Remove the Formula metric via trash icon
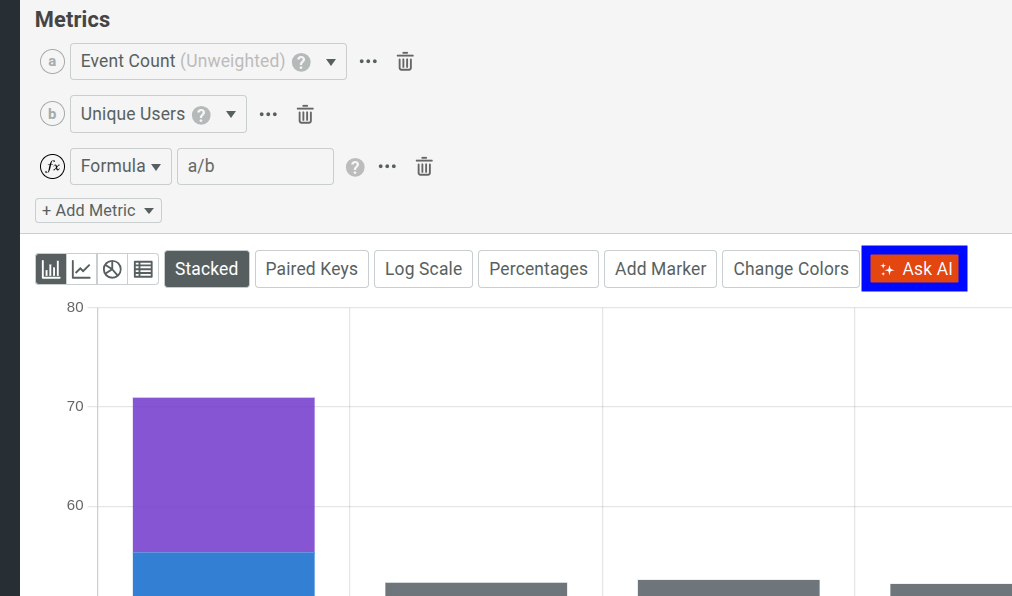Screen dimensions: 1012x596 tap(423, 166)
